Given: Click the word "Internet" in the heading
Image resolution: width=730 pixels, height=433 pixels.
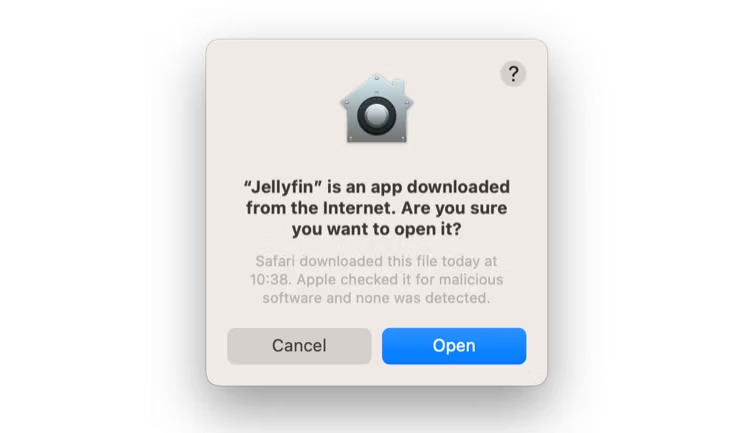Looking at the screenshot, I should 359,208.
